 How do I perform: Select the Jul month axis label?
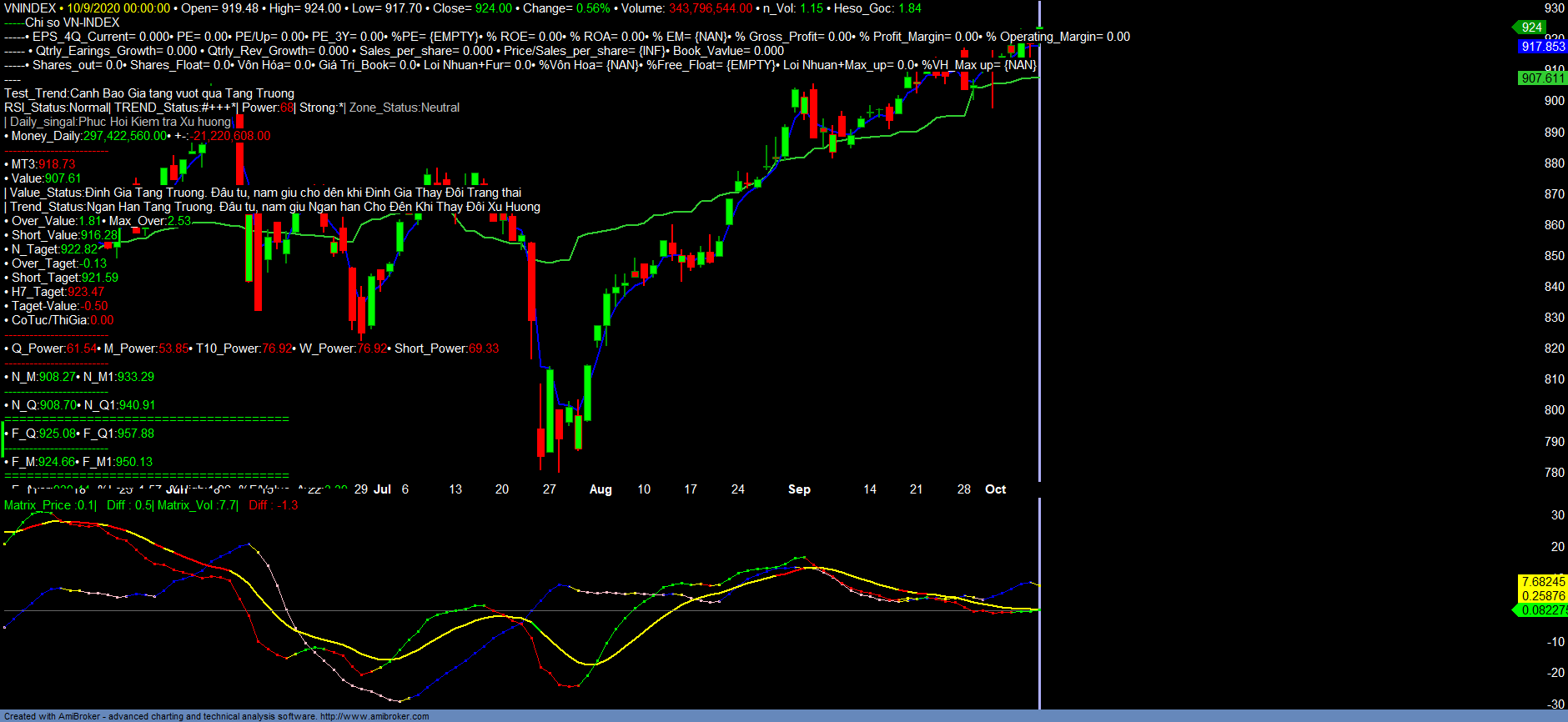point(382,489)
